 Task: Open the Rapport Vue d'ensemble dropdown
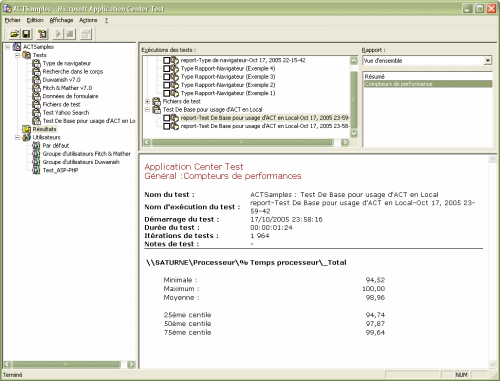pos(488,61)
